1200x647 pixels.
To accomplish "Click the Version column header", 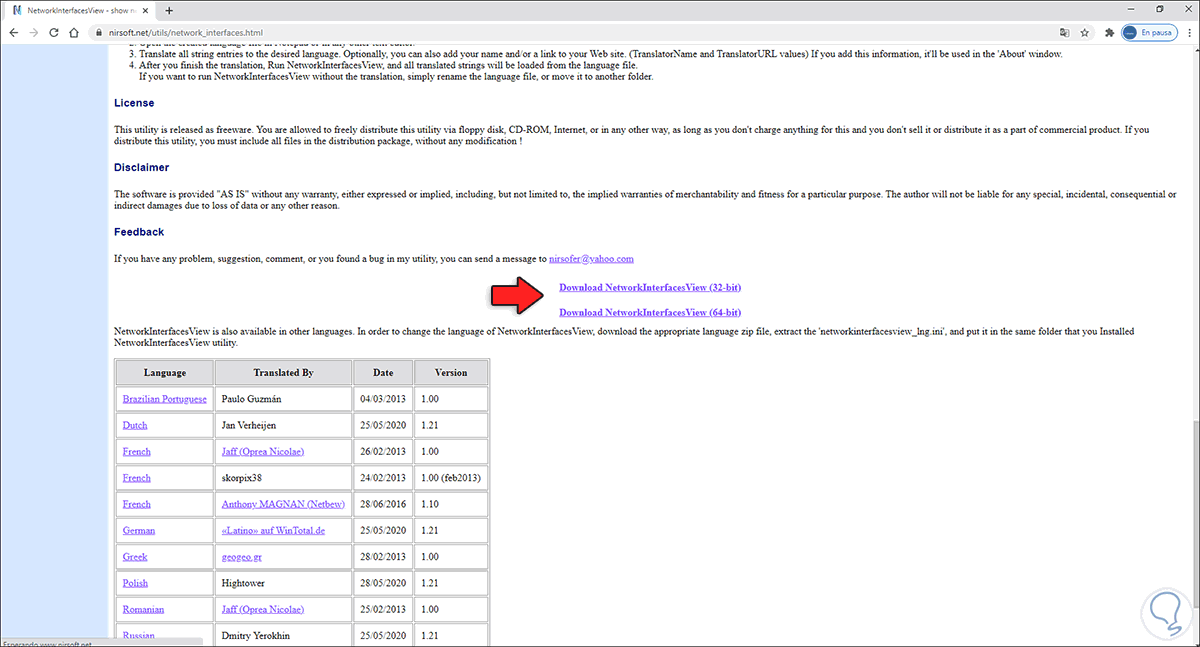I will coord(451,373).
